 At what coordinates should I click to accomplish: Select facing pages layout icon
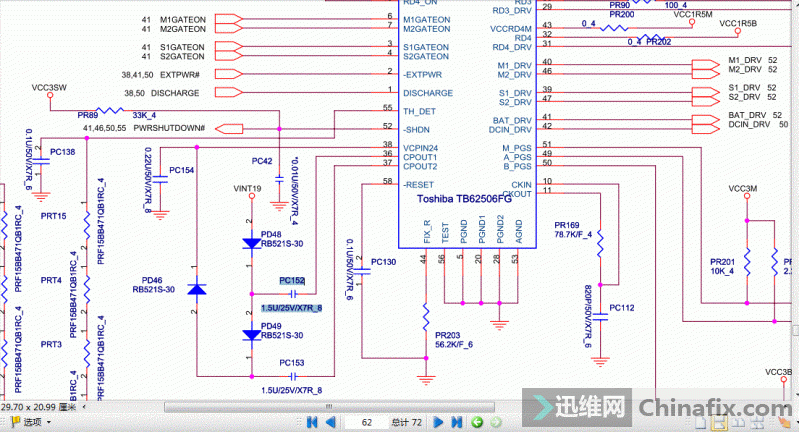pos(738,422)
